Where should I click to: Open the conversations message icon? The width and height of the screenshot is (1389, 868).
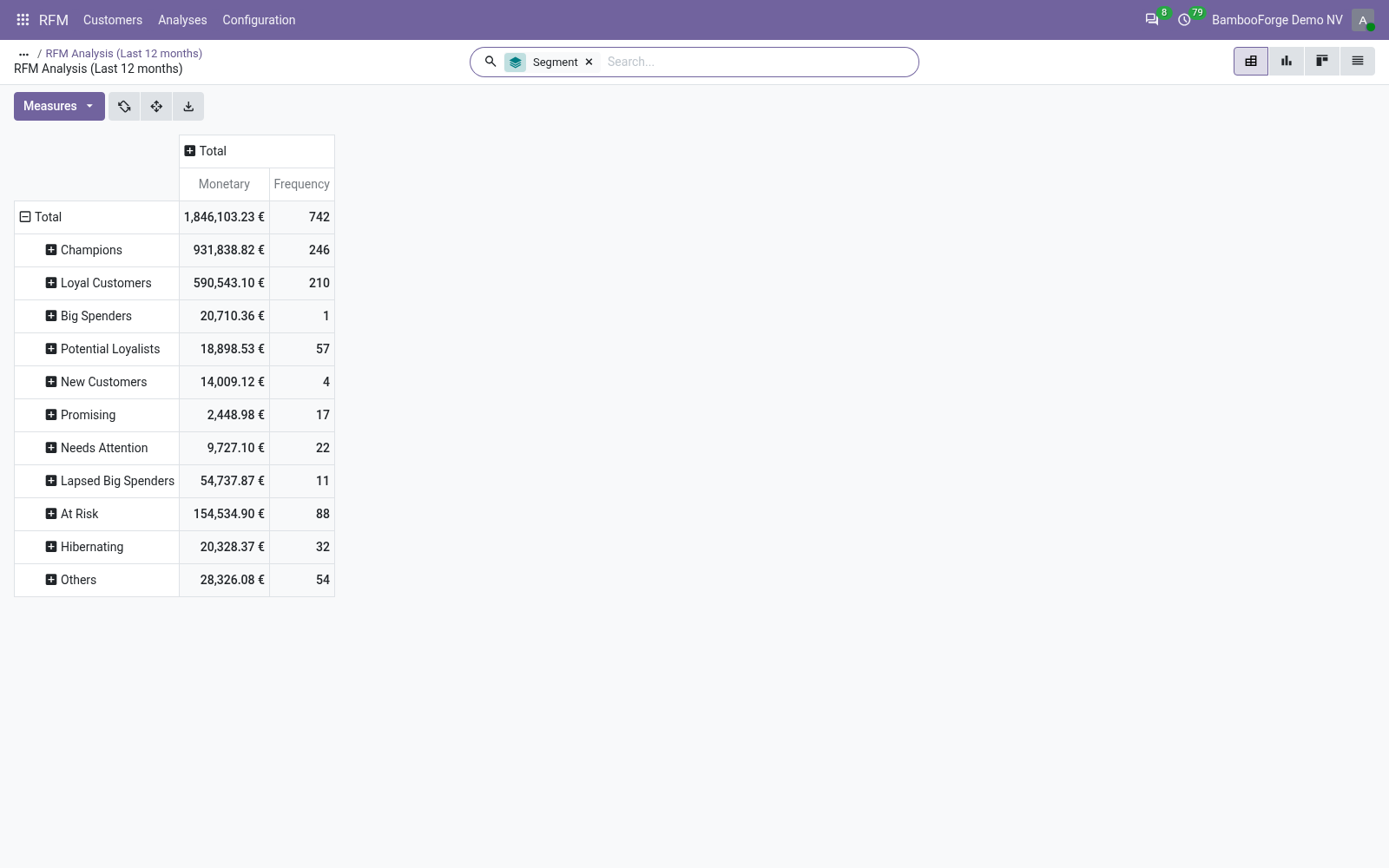1152,20
